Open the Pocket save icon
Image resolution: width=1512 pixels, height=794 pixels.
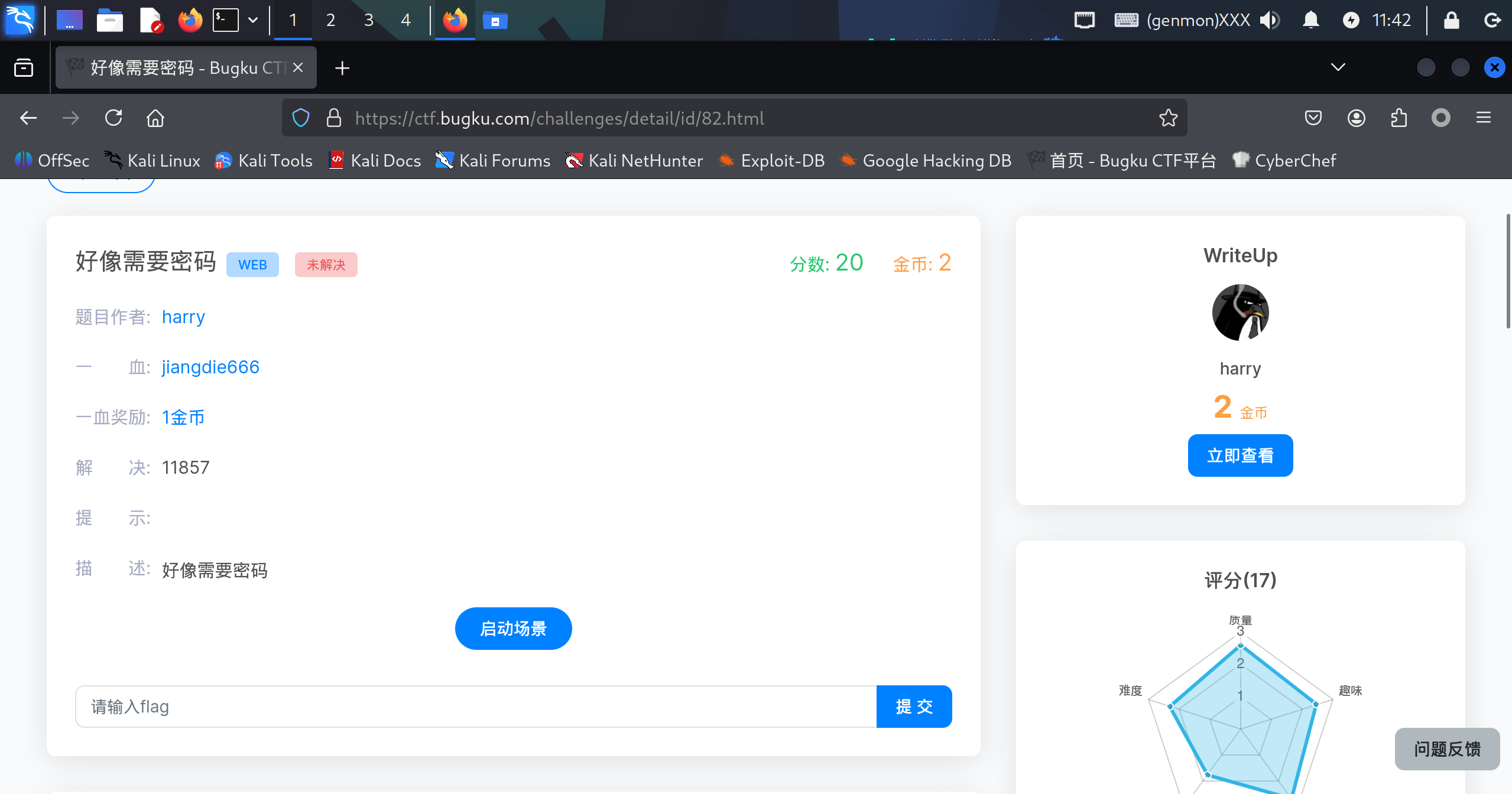click(x=1313, y=118)
